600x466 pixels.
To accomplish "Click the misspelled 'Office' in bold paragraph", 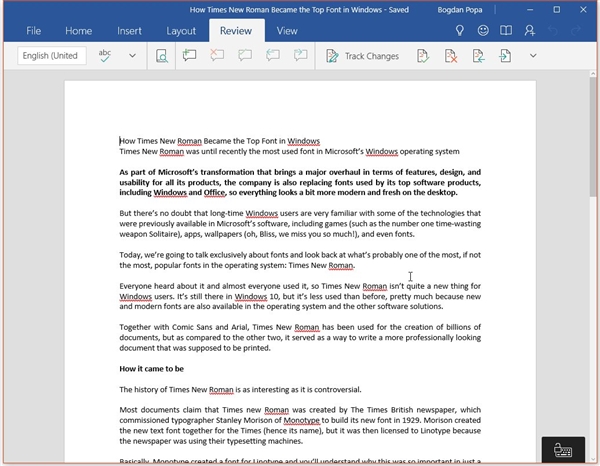I will (214, 192).
